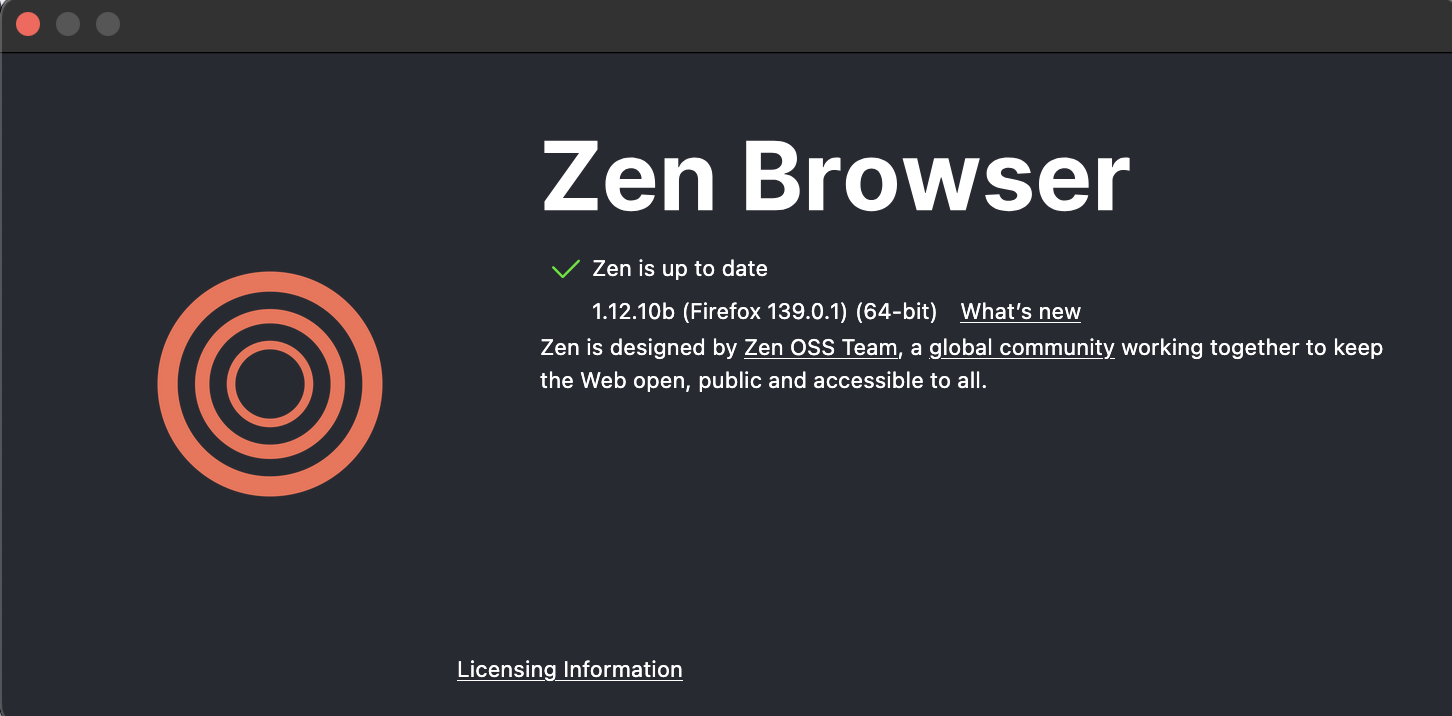The width and height of the screenshot is (1452, 716).
Task: Open the Zen OSS Team link
Action: 821,348
